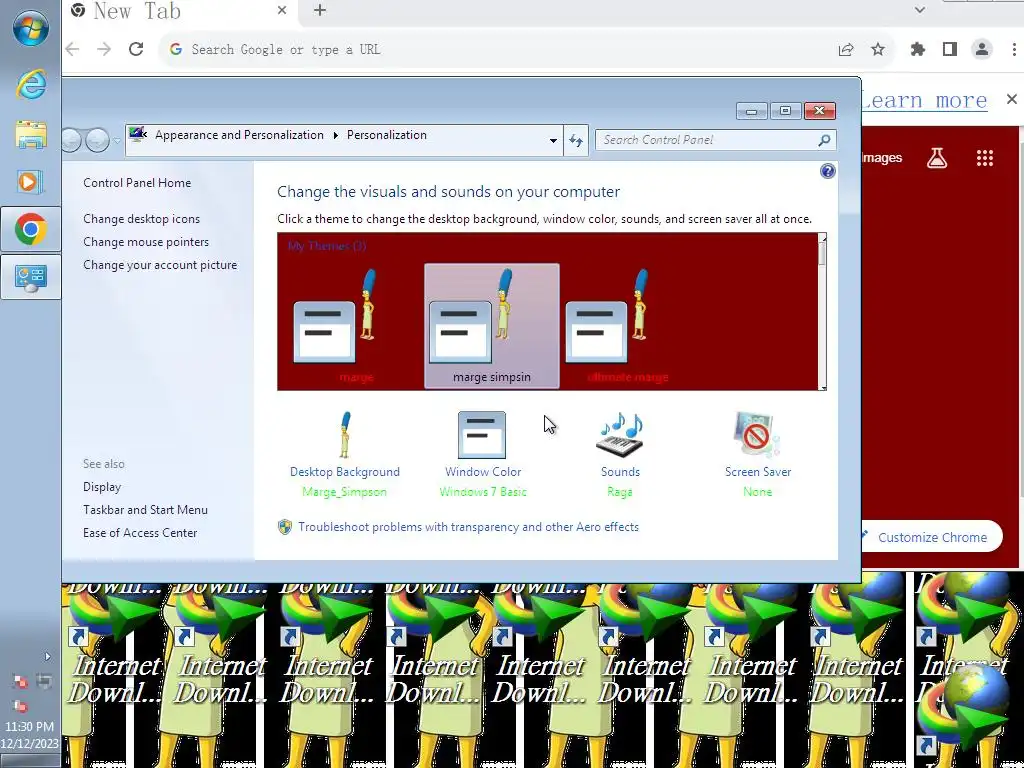Click Troubleshoot problems with transparency link
The image size is (1024, 768).
pyautogui.click(x=468, y=527)
